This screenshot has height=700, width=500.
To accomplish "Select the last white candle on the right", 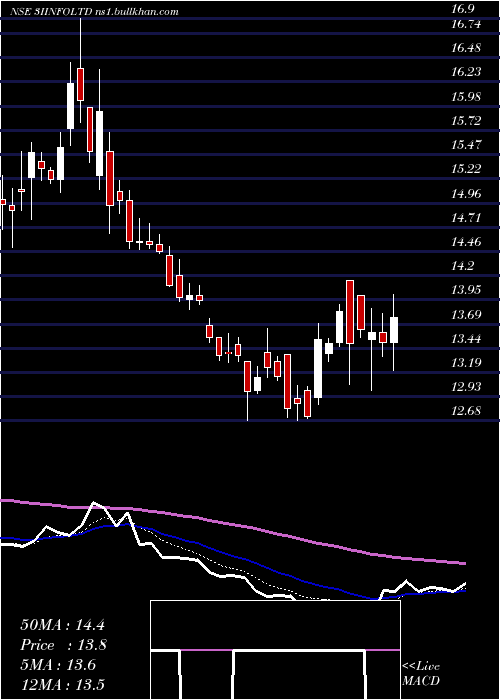I will pyautogui.click(x=393, y=332).
